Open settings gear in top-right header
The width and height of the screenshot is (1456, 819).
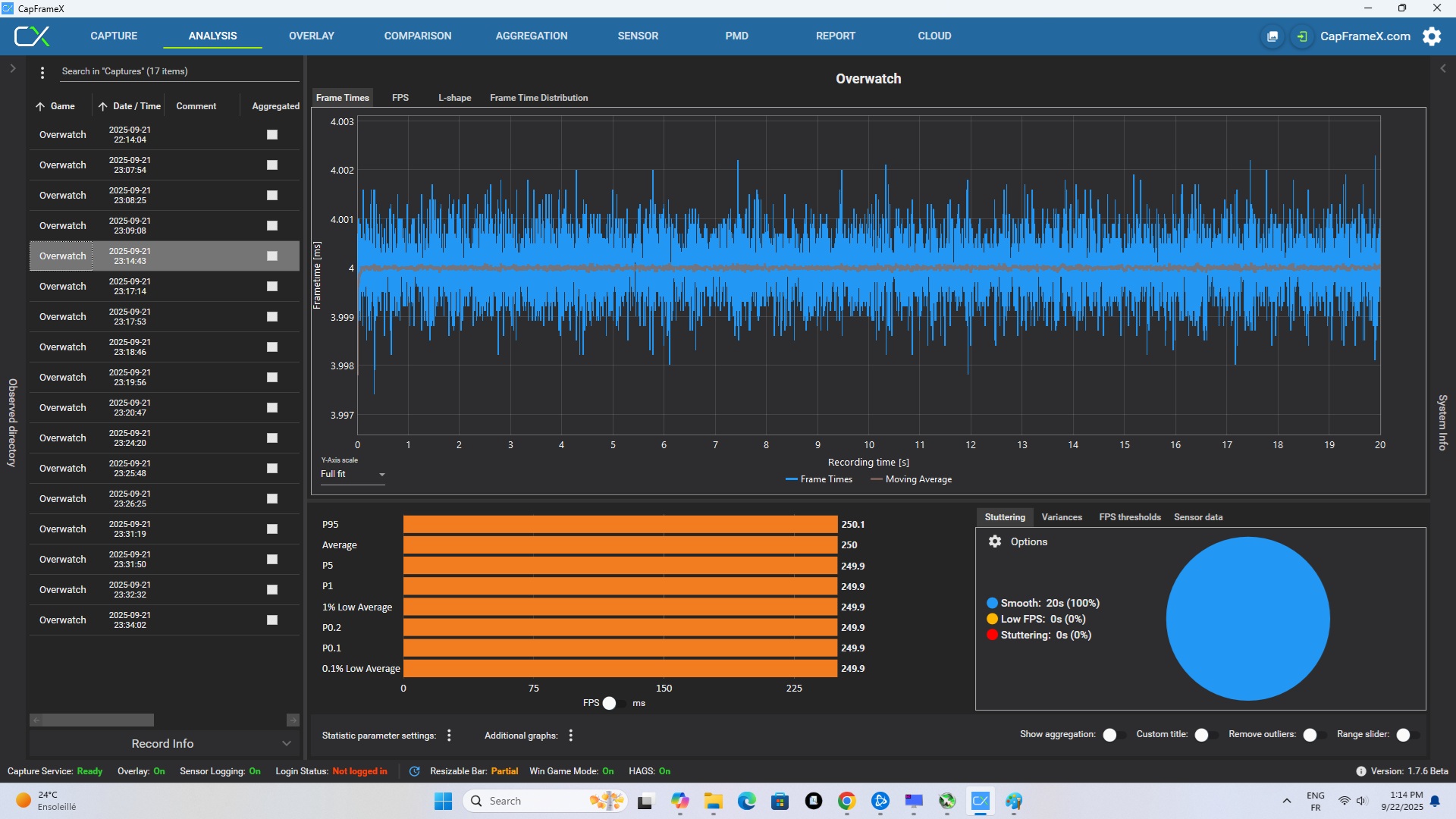(1432, 36)
